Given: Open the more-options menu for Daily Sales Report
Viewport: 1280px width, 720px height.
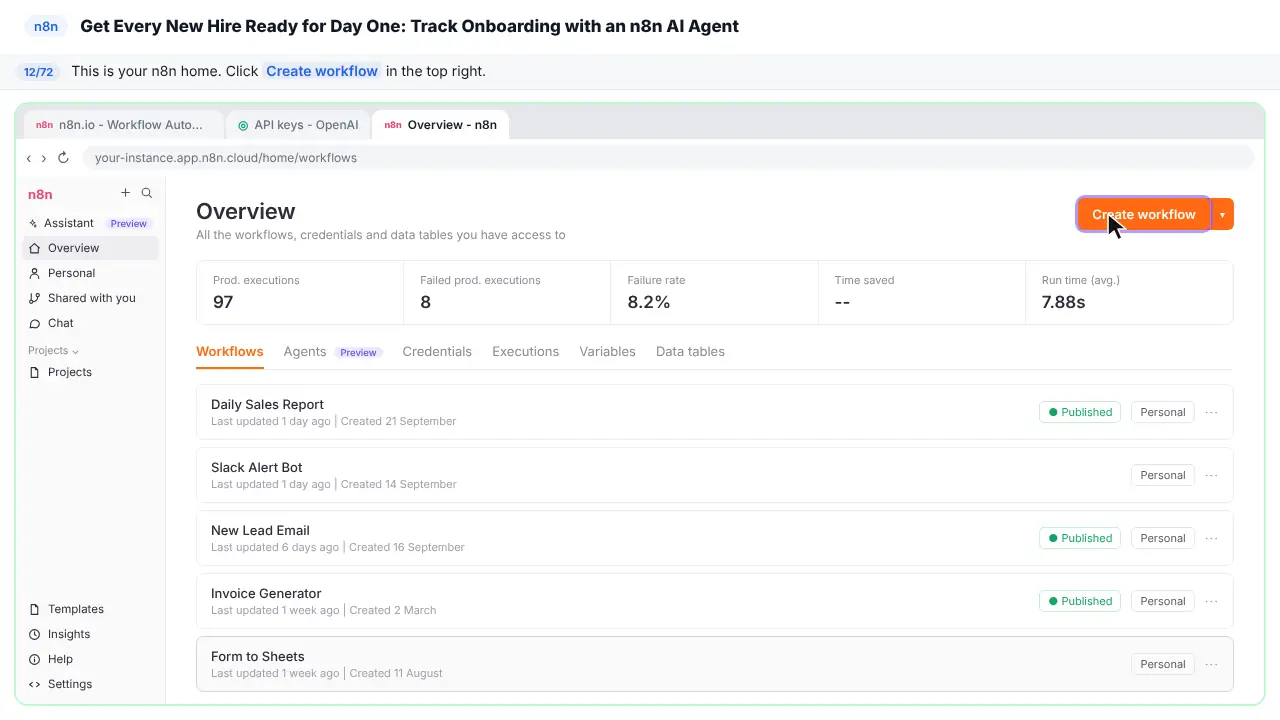Looking at the screenshot, I should click(1211, 412).
